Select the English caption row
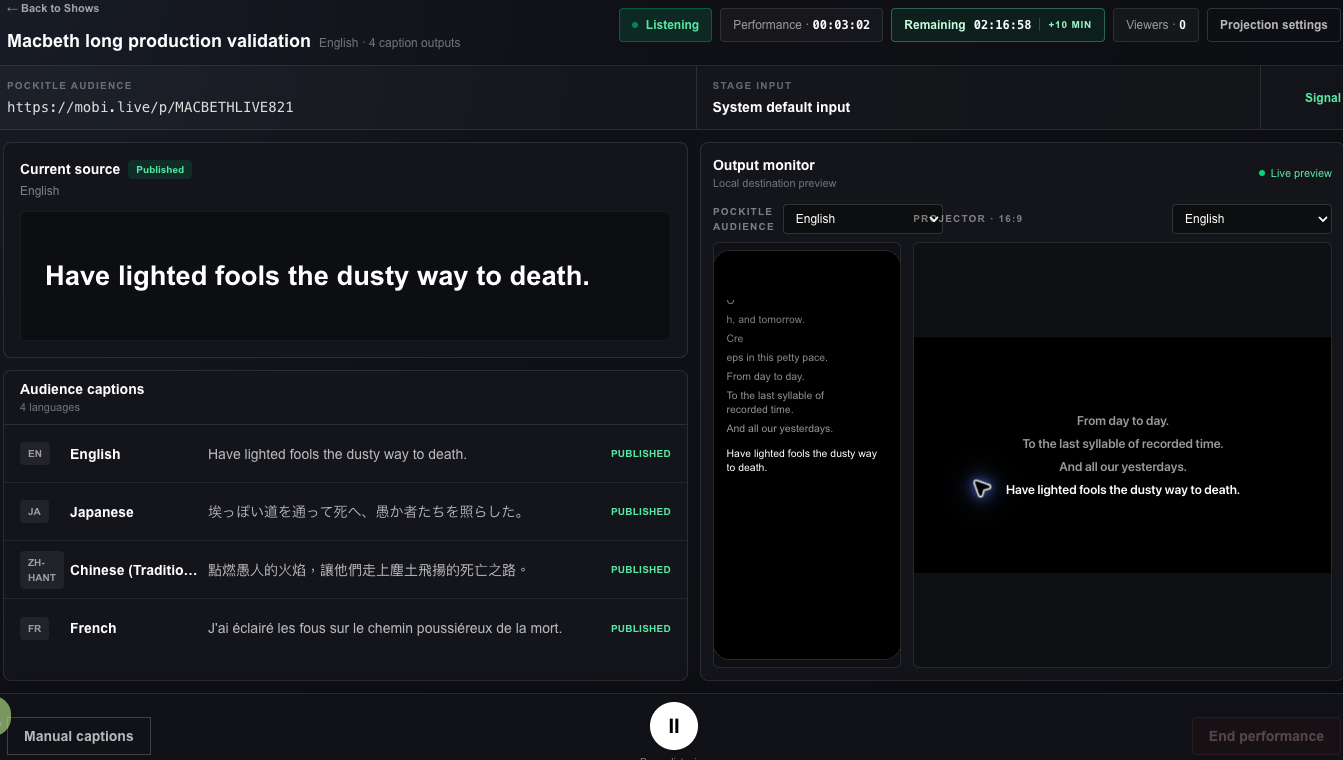Viewport: 1343px width, 760px height. coord(345,454)
